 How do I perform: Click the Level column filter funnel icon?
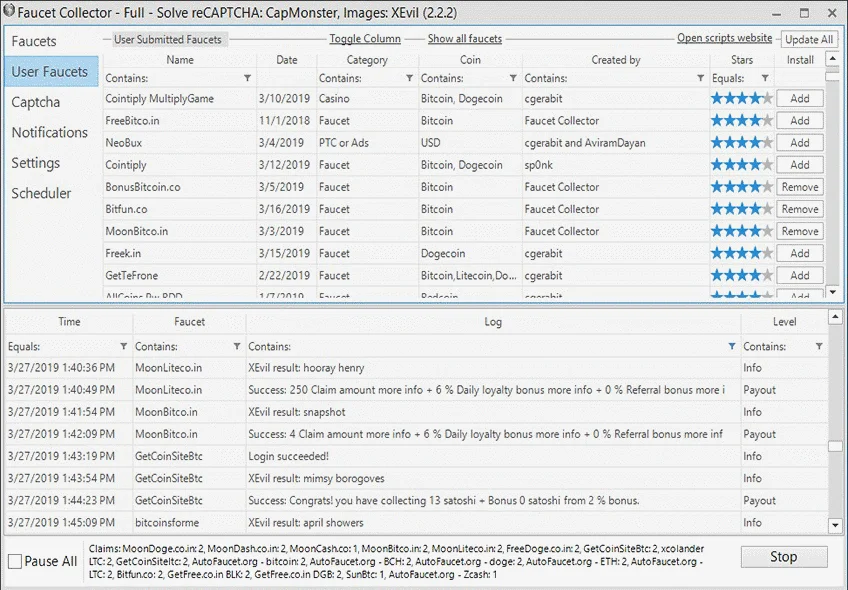coord(819,346)
